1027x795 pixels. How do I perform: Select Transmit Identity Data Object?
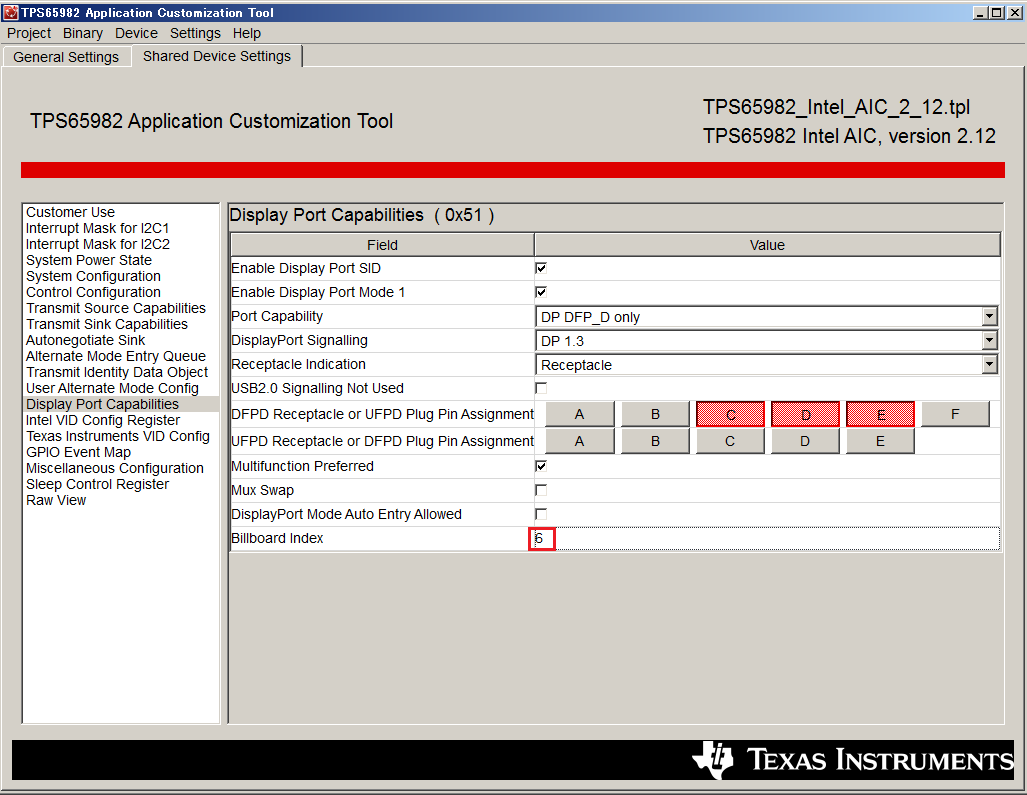[117, 373]
